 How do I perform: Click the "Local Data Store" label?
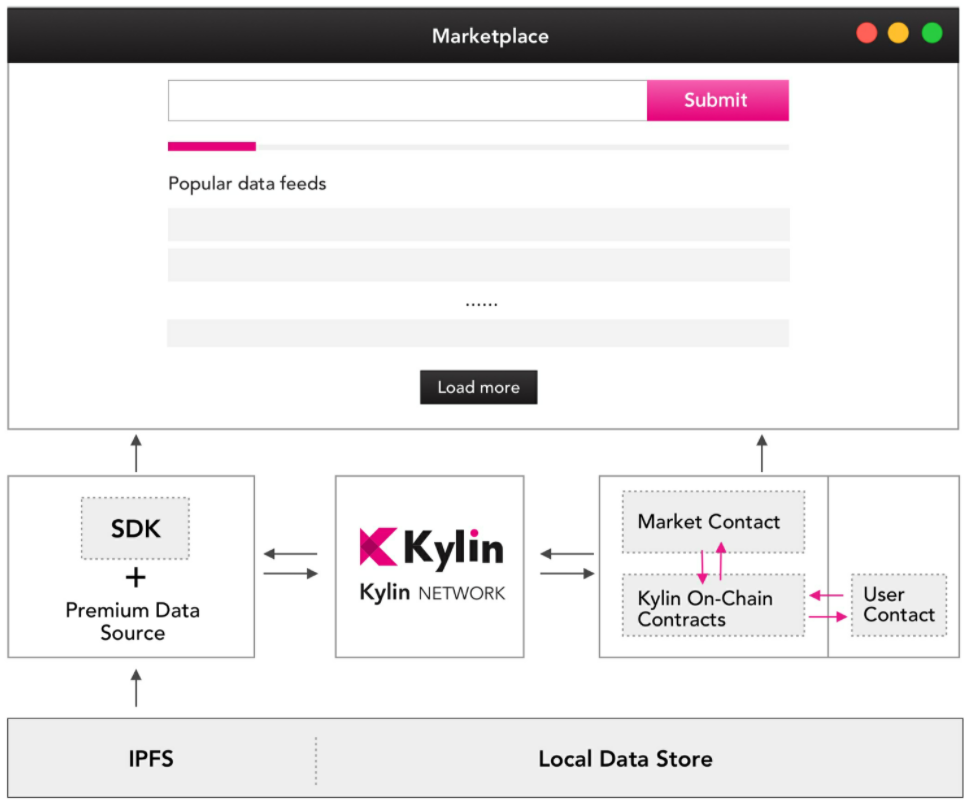[625, 759]
